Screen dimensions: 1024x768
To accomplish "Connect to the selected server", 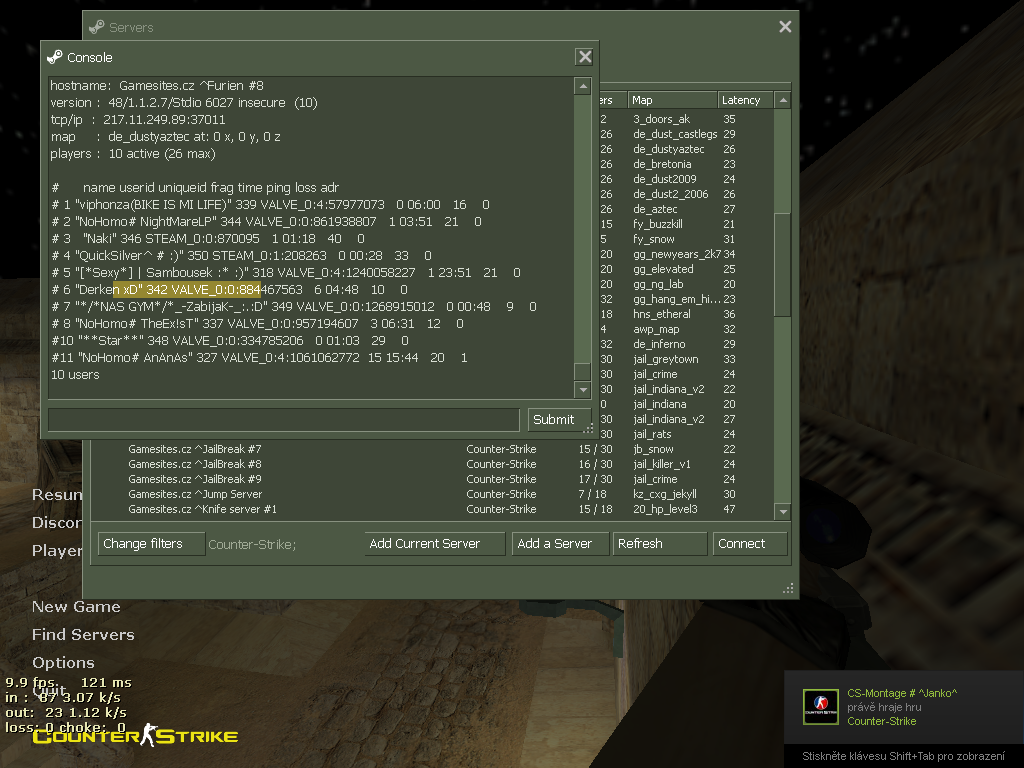I will click(x=750, y=543).
